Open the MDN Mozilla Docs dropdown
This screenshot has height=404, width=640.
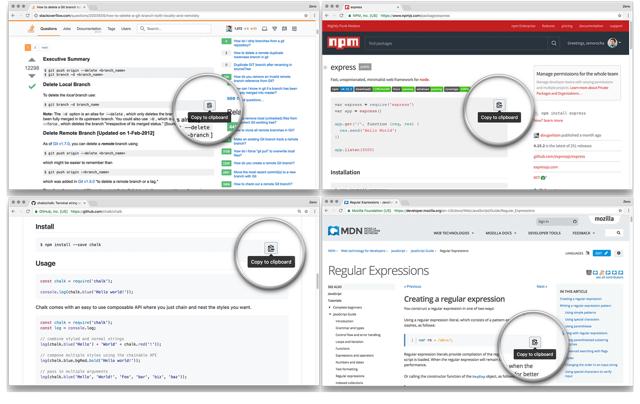501,233
